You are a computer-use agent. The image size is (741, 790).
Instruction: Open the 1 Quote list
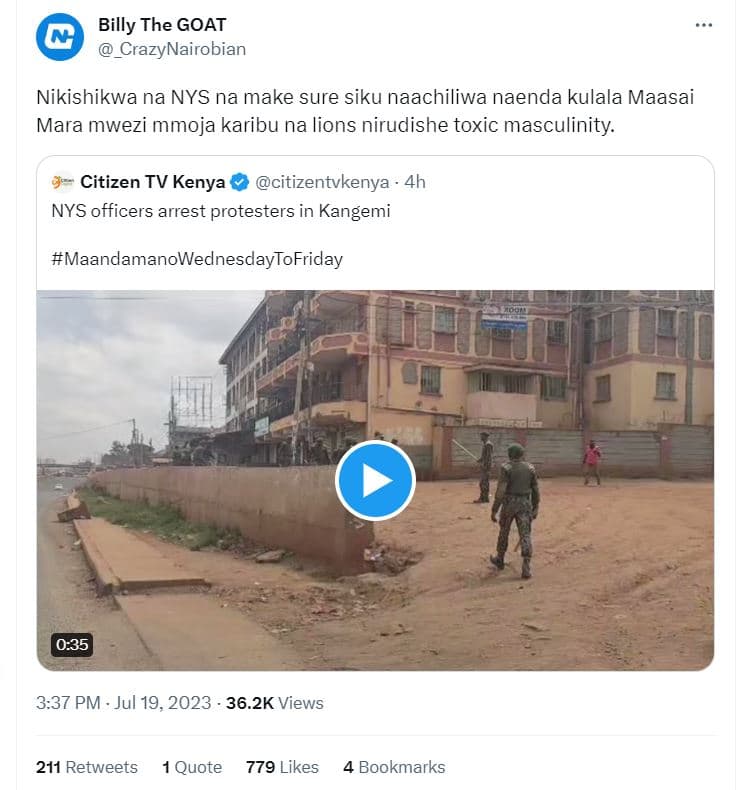coord(192,767)
